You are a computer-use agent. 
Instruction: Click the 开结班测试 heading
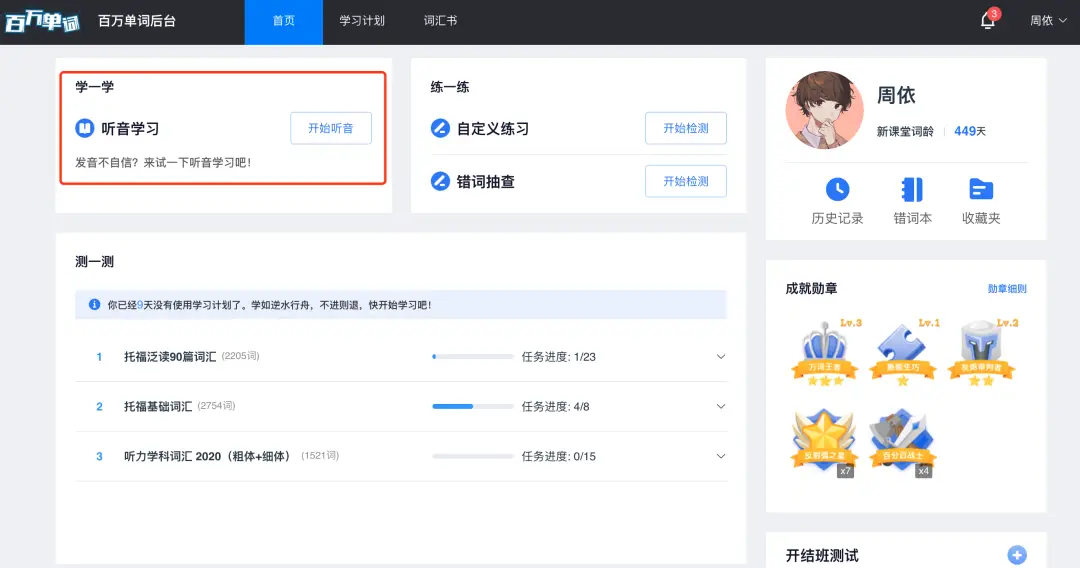[822, 555]
